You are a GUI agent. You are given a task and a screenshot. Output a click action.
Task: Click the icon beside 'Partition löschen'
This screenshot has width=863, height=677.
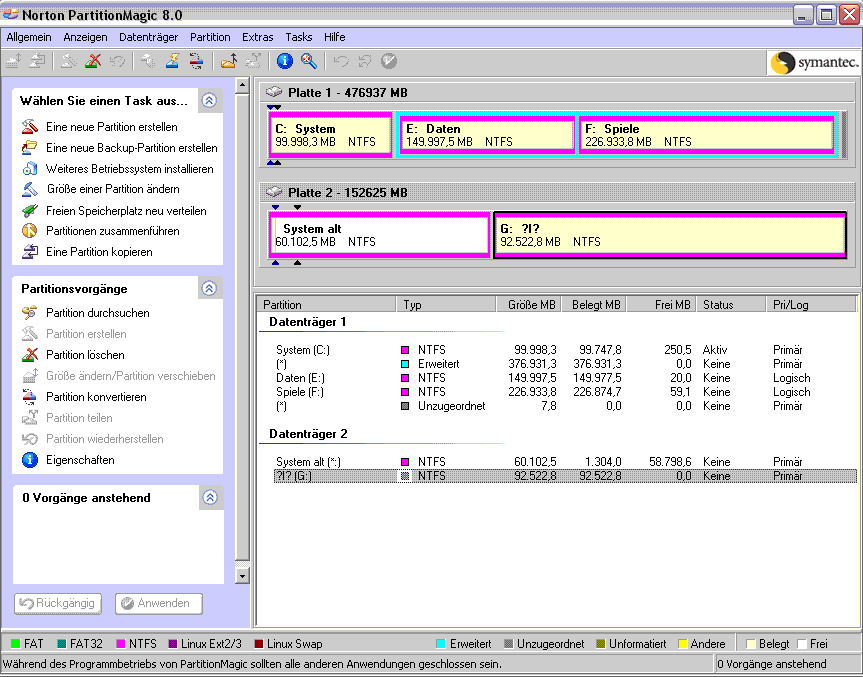30,354
